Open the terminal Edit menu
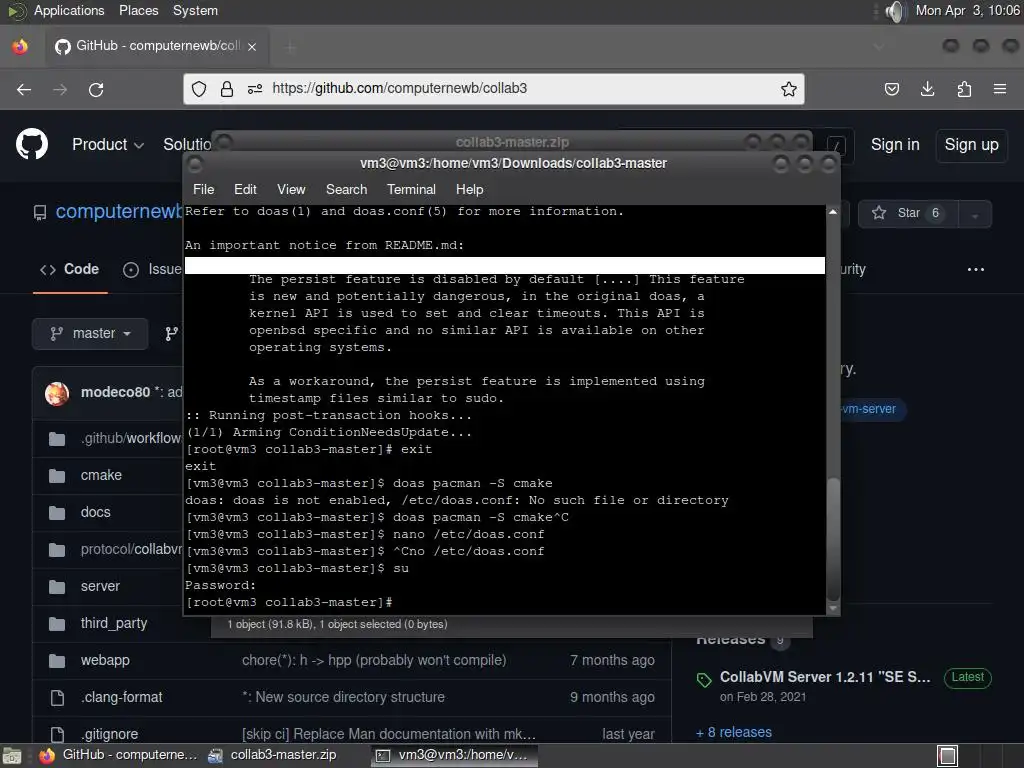The width and height of the screenshot is (1024, 768). pos(245,189)
